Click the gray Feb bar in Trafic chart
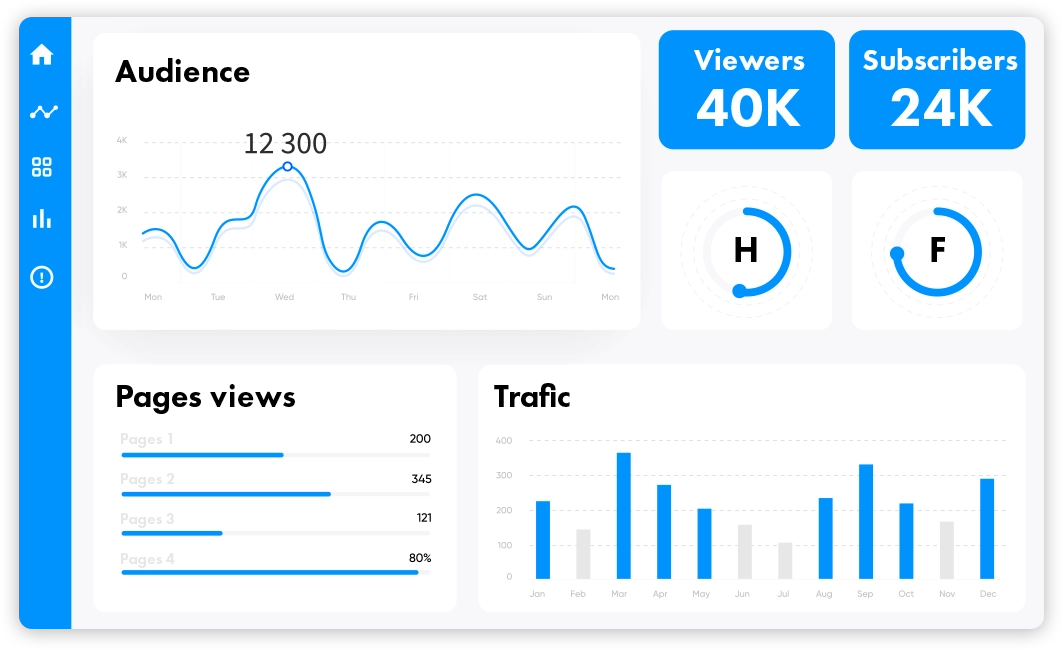1063x650 pixels. (583, 554)
